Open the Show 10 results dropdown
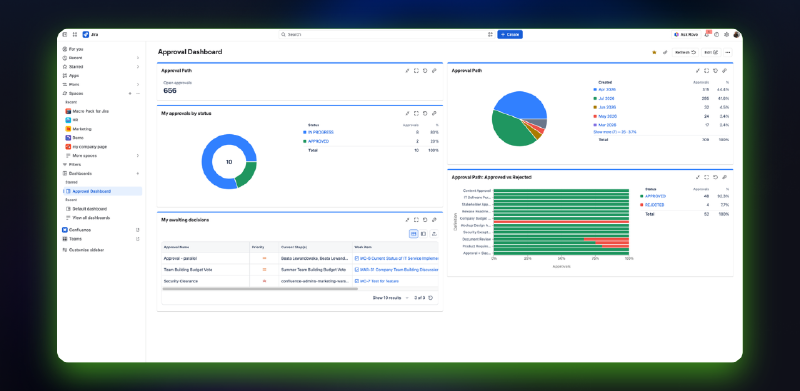Viewport: 800px width, 391px height. (391, 298)
